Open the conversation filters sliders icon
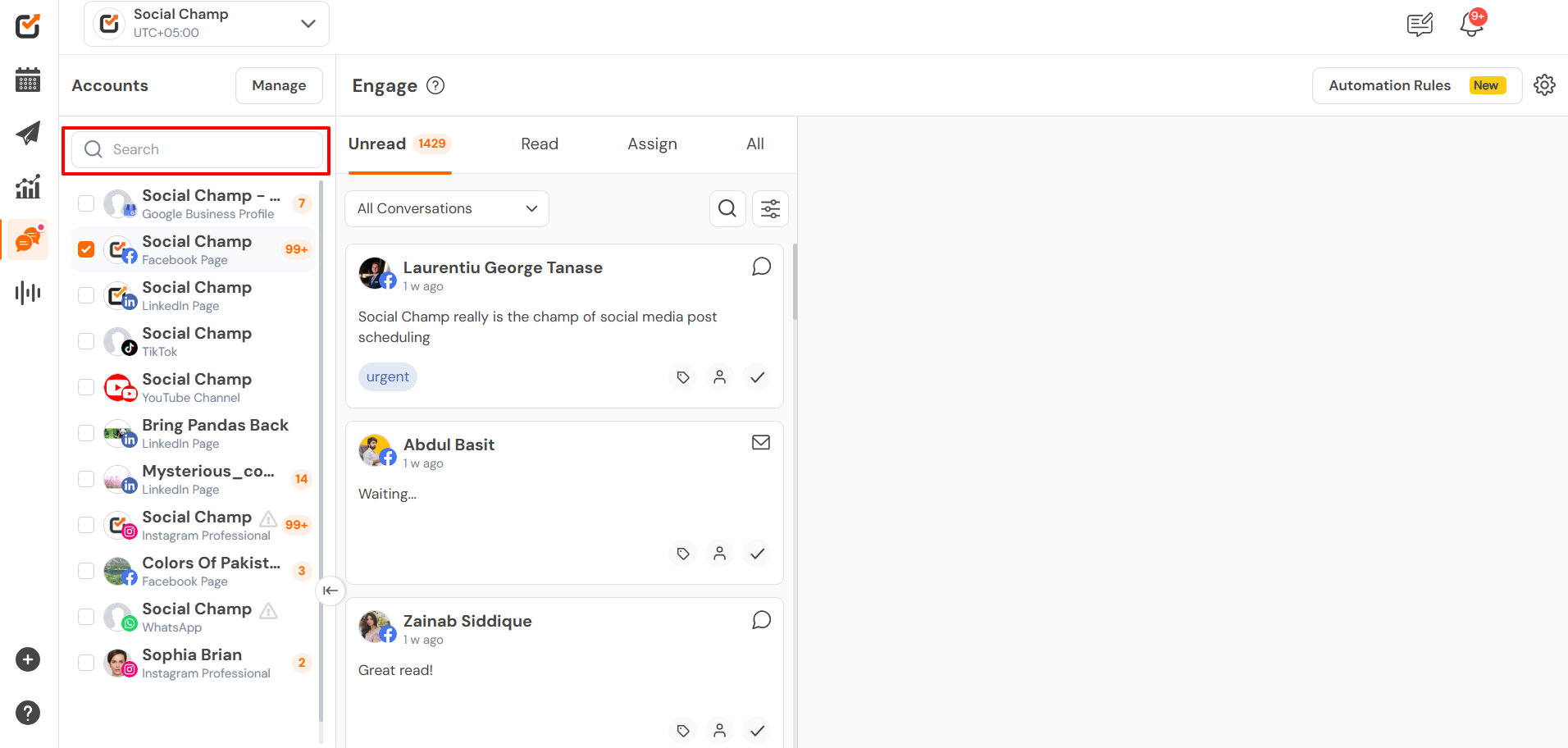Viewport: 1568px width, 748px height. pyautogui.click(x=770, y=208)
